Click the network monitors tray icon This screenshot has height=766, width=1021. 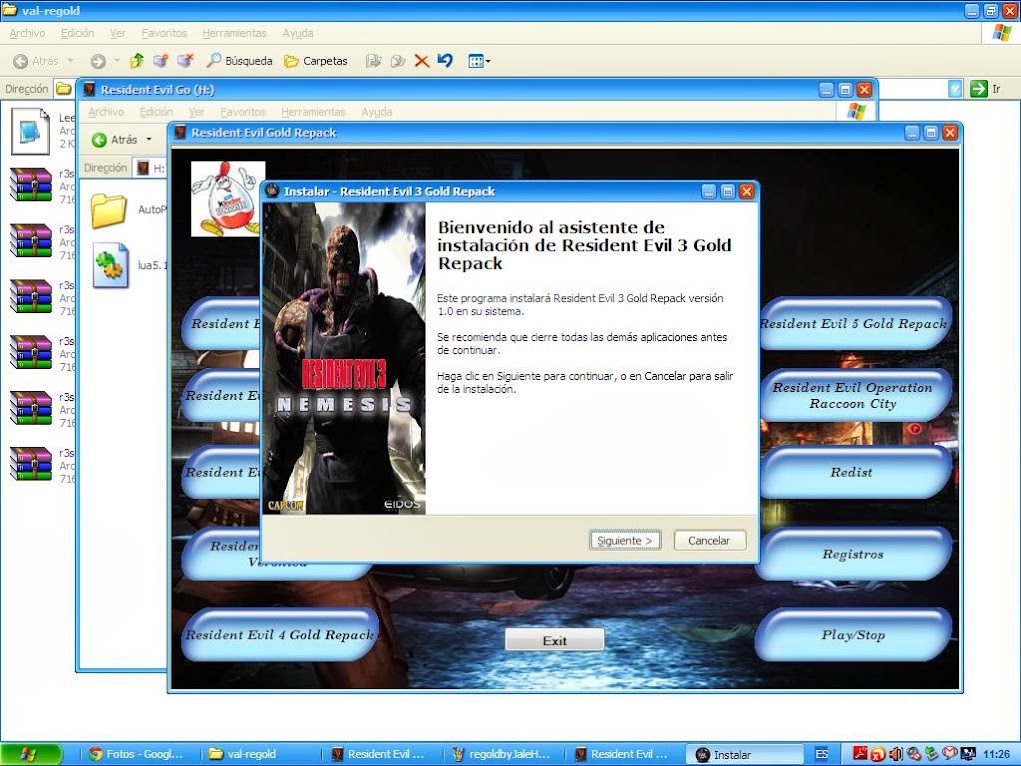coord(968,754)
